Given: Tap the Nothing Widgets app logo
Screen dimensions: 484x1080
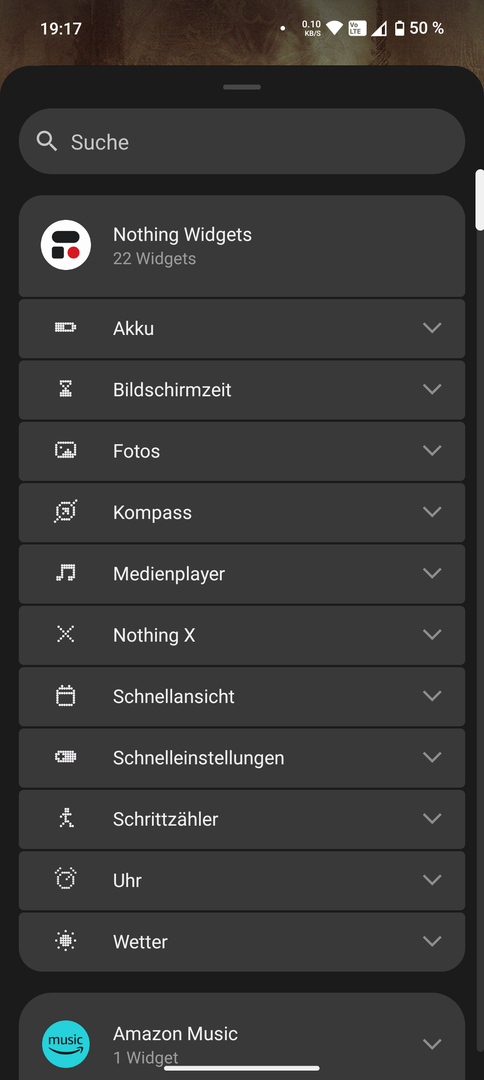Looking at the screenshot, I should 65,245.
